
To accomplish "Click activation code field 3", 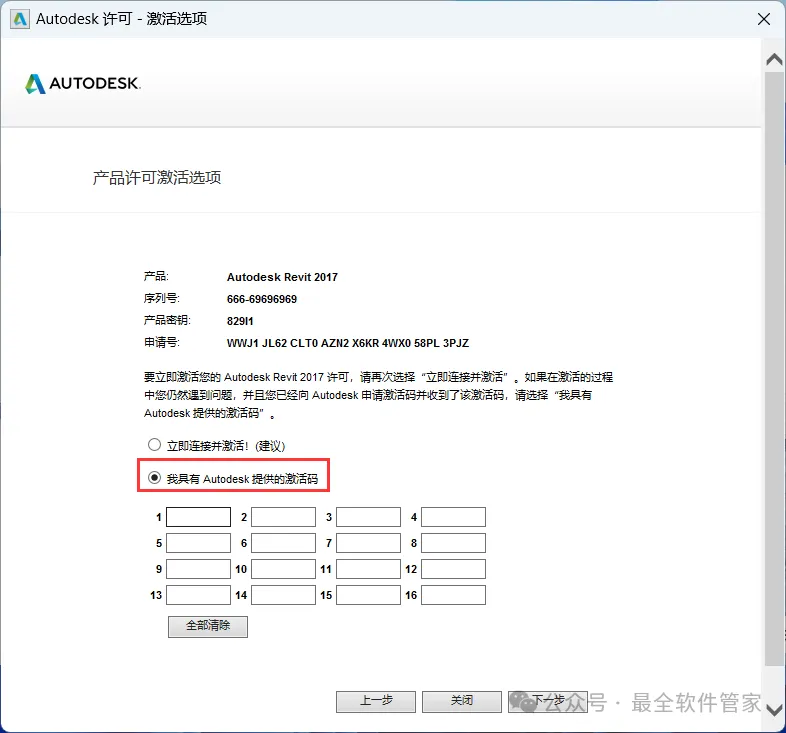I will [x=368, y=517].
